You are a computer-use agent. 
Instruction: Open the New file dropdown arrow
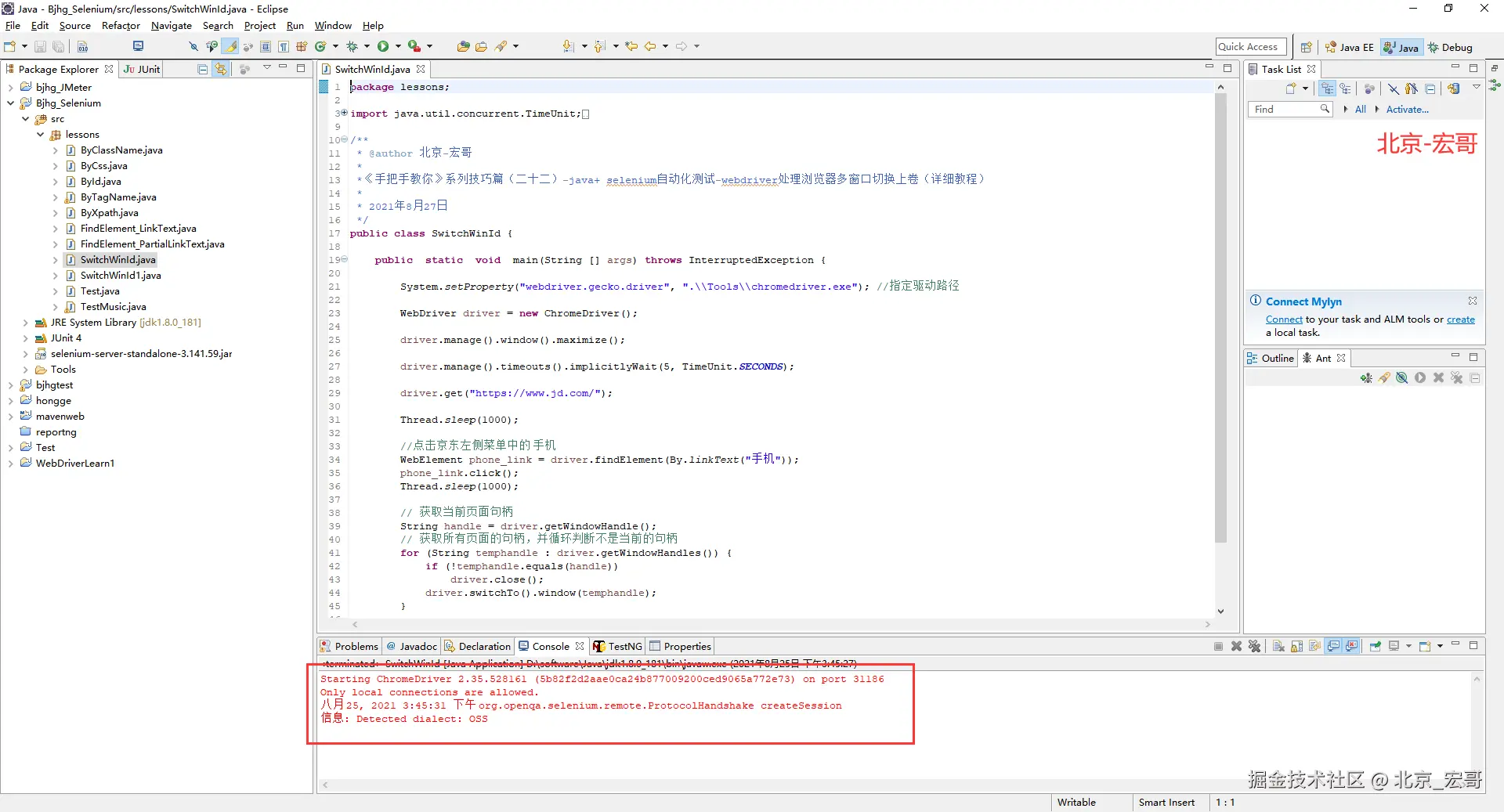(24, 47)
